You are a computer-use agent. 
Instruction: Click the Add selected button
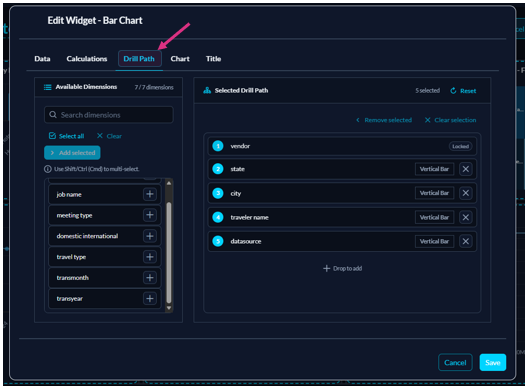pyautogui.click(x=72, y=153)
